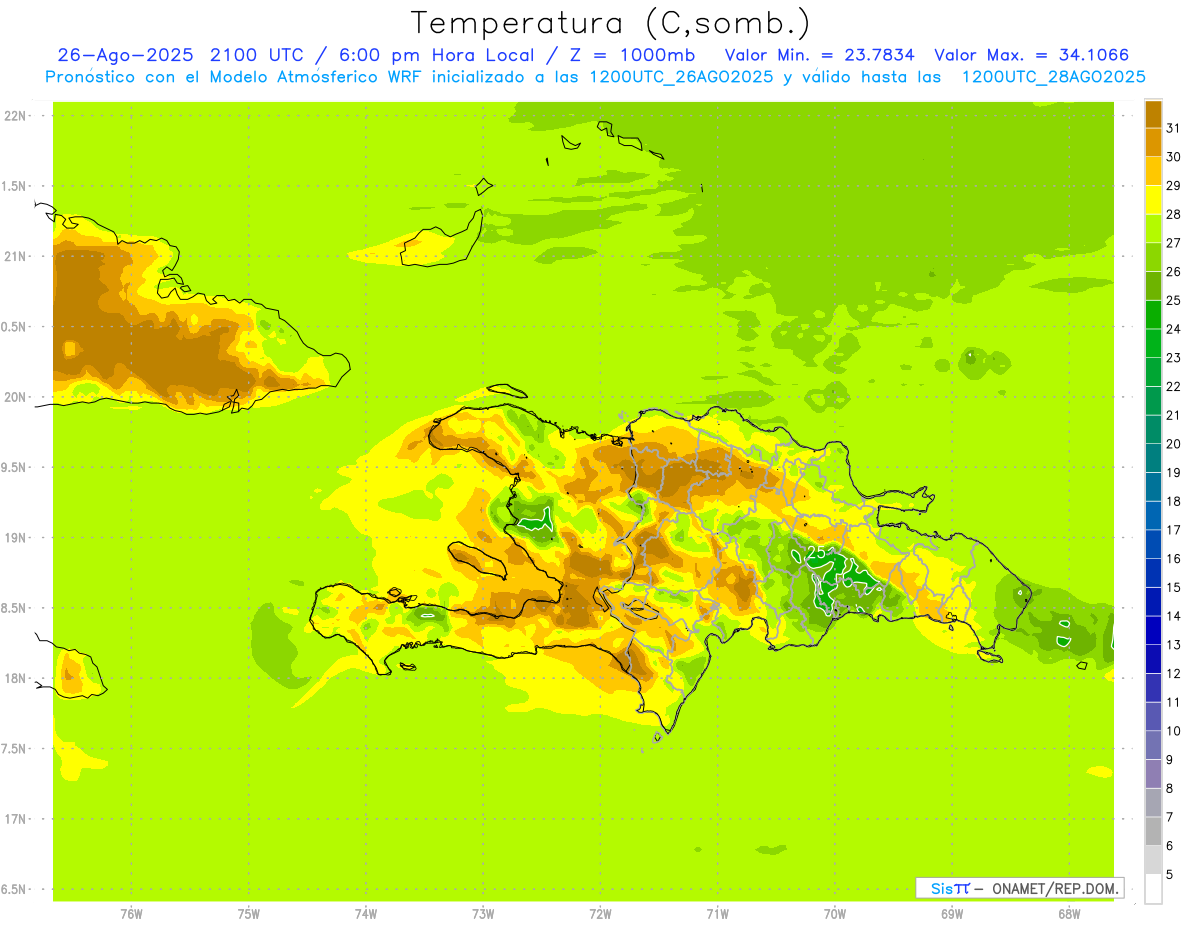The height and width of the screenshot is (927, 1200).
Task: Click the "18N" latitude axis label
Action: click(x=16, y=678)
